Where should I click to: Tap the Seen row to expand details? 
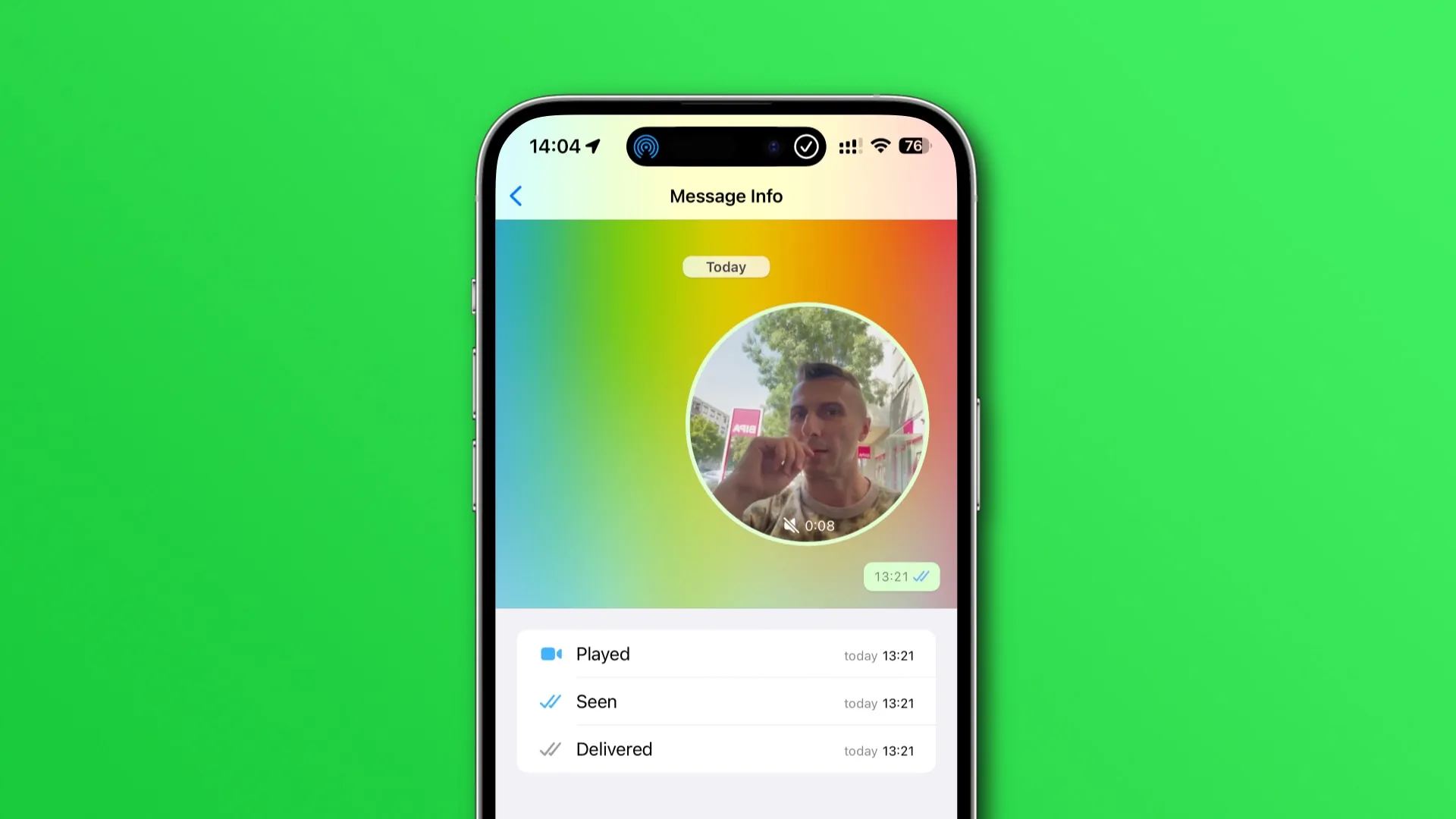coord(727,701)
